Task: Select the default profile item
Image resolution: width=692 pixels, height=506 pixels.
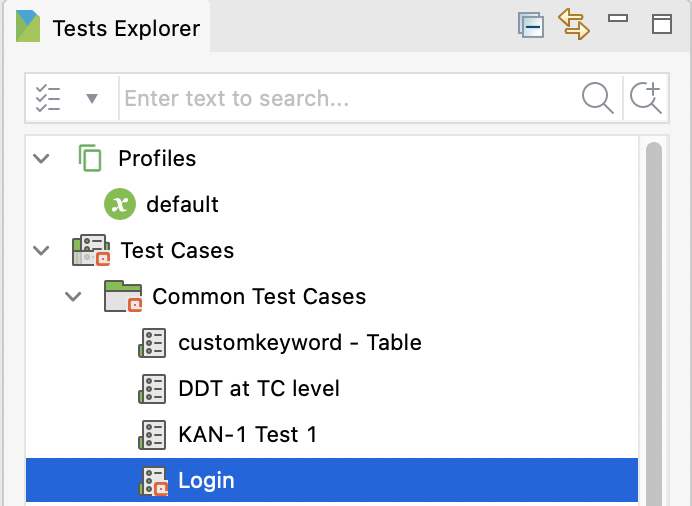Action: coord(182,204)
